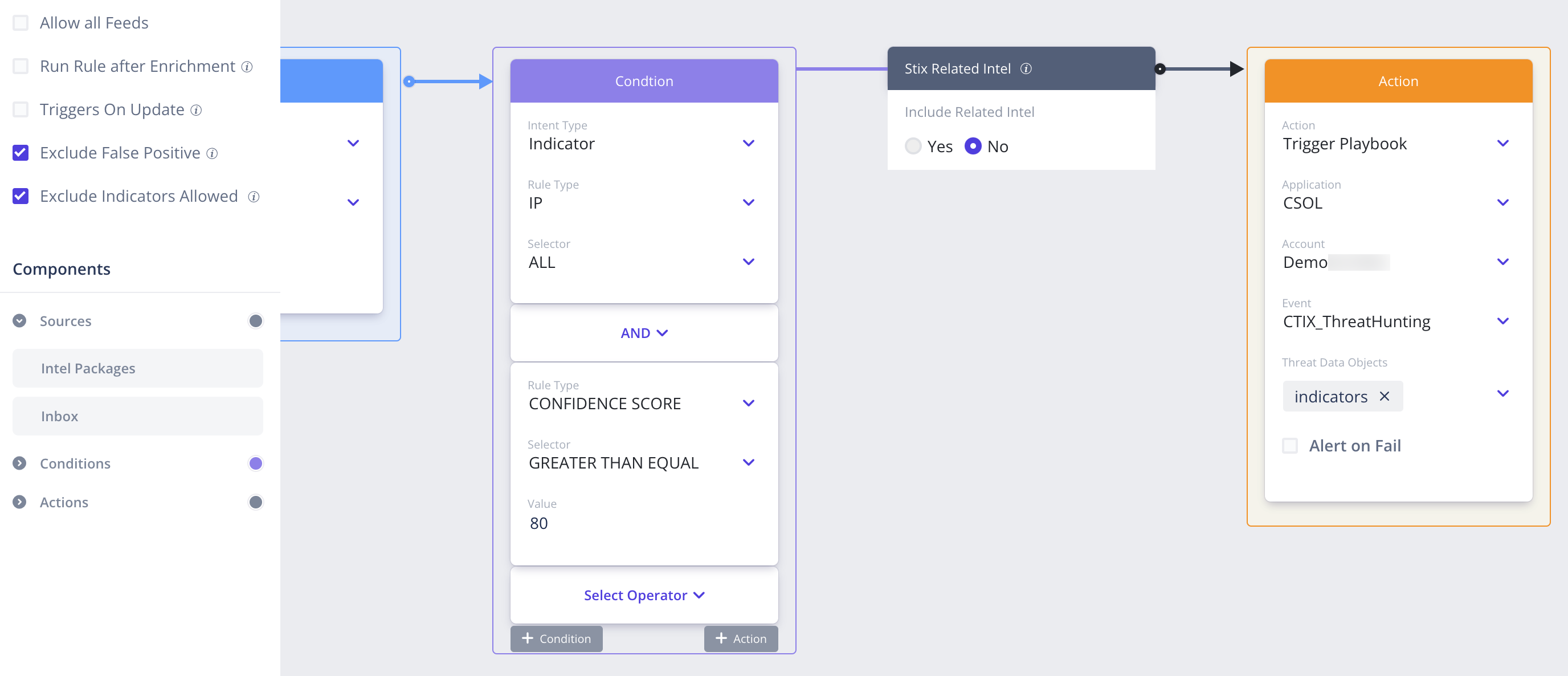Click info icon beside Run Rule after Enrichment
Screen dimensions: 1568x676
point(247,66)
